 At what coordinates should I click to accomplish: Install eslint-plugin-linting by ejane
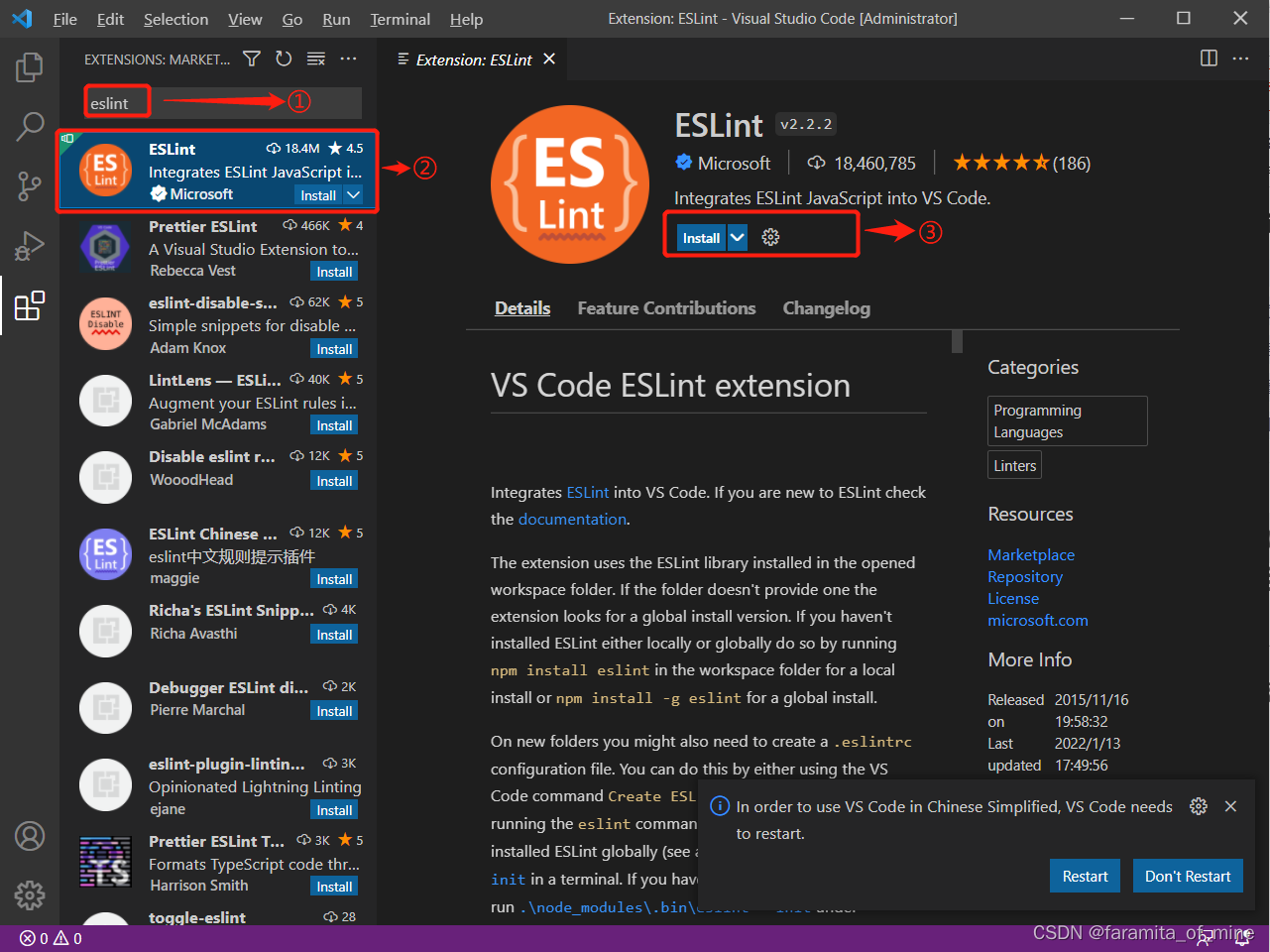334,810
